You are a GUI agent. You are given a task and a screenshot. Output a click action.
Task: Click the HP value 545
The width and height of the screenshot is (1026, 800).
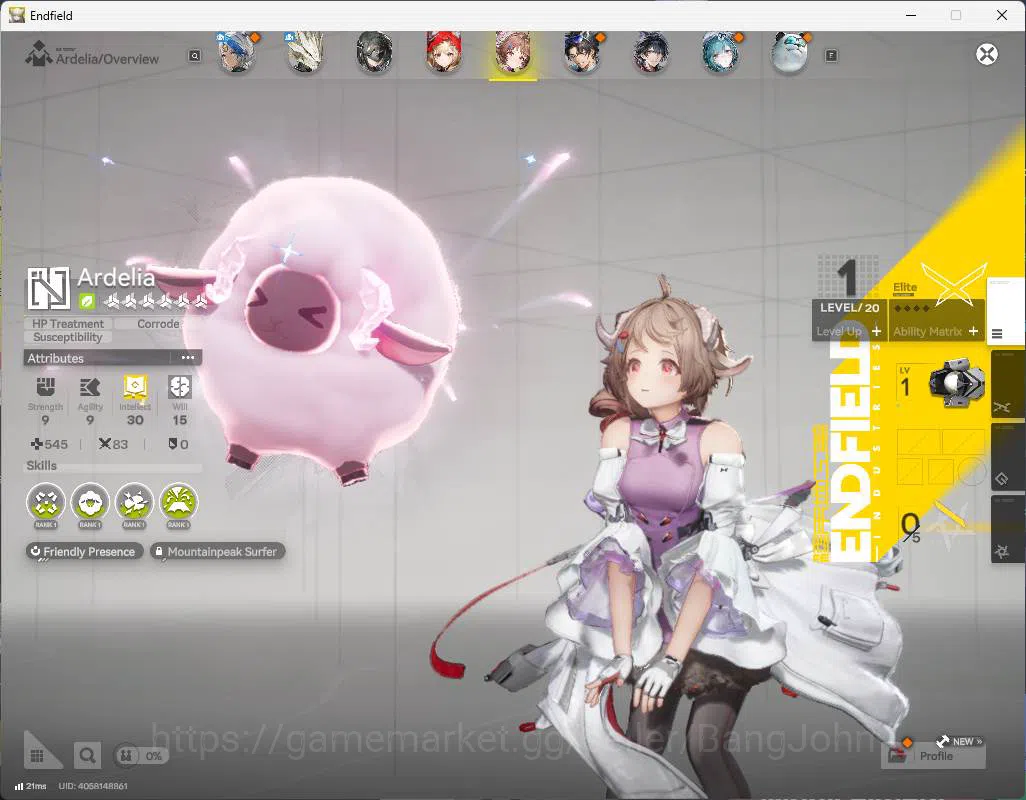coord(50,444)
